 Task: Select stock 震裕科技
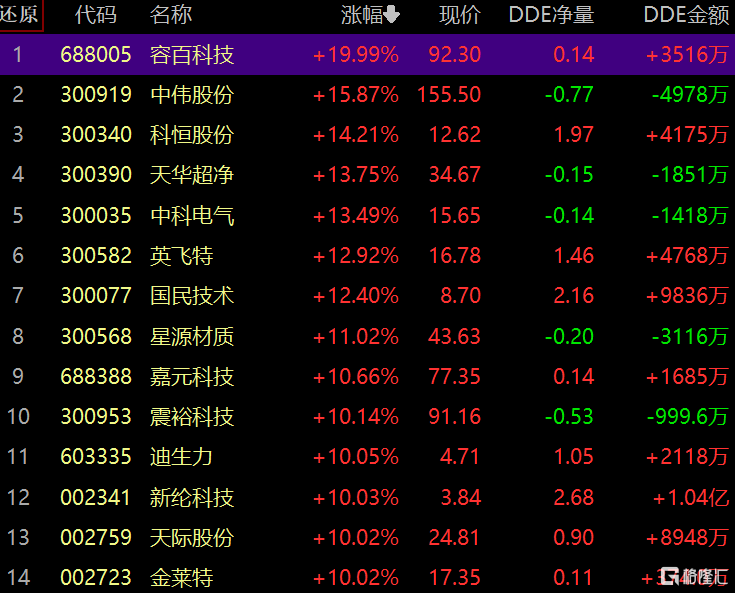click(192, 417)
